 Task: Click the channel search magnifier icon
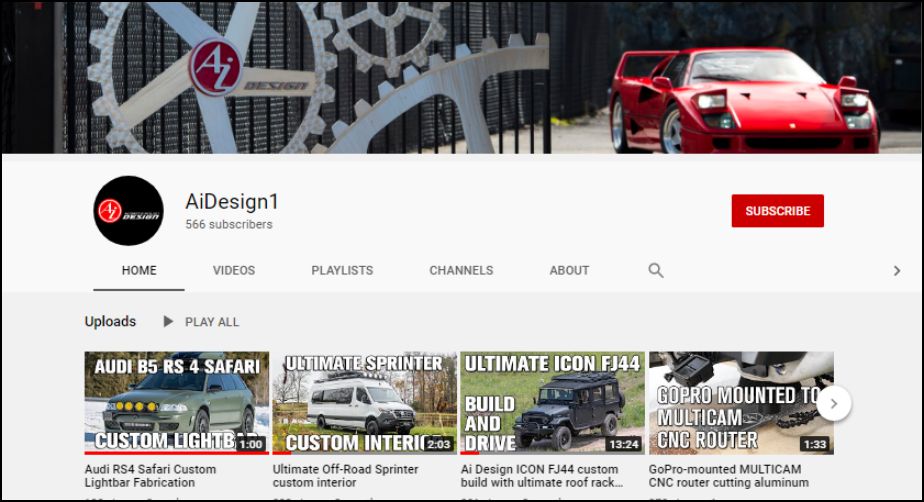(656, 270)
